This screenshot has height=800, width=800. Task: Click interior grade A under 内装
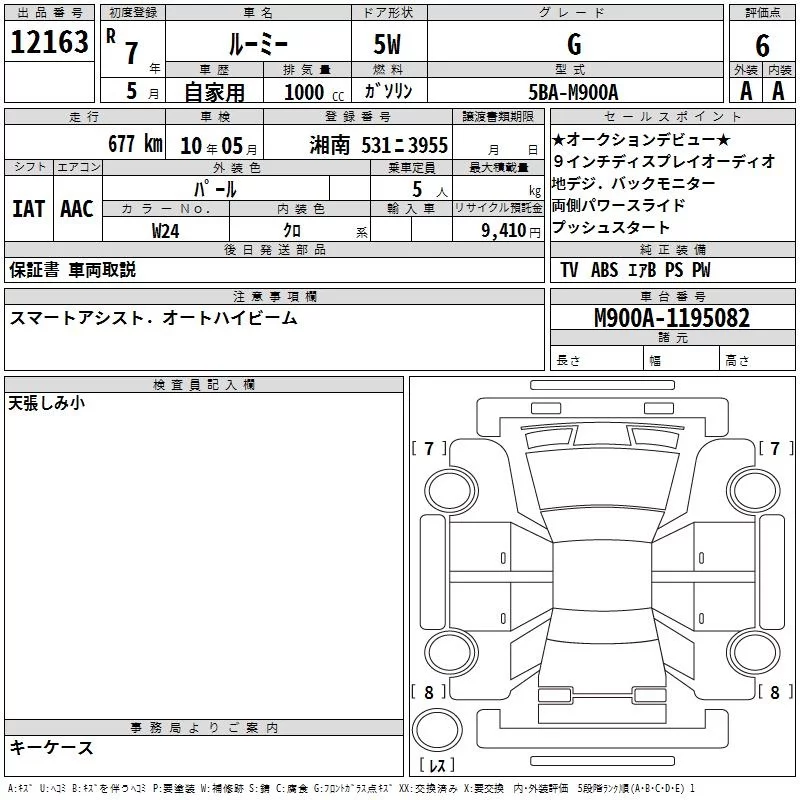tap(778, 91)
